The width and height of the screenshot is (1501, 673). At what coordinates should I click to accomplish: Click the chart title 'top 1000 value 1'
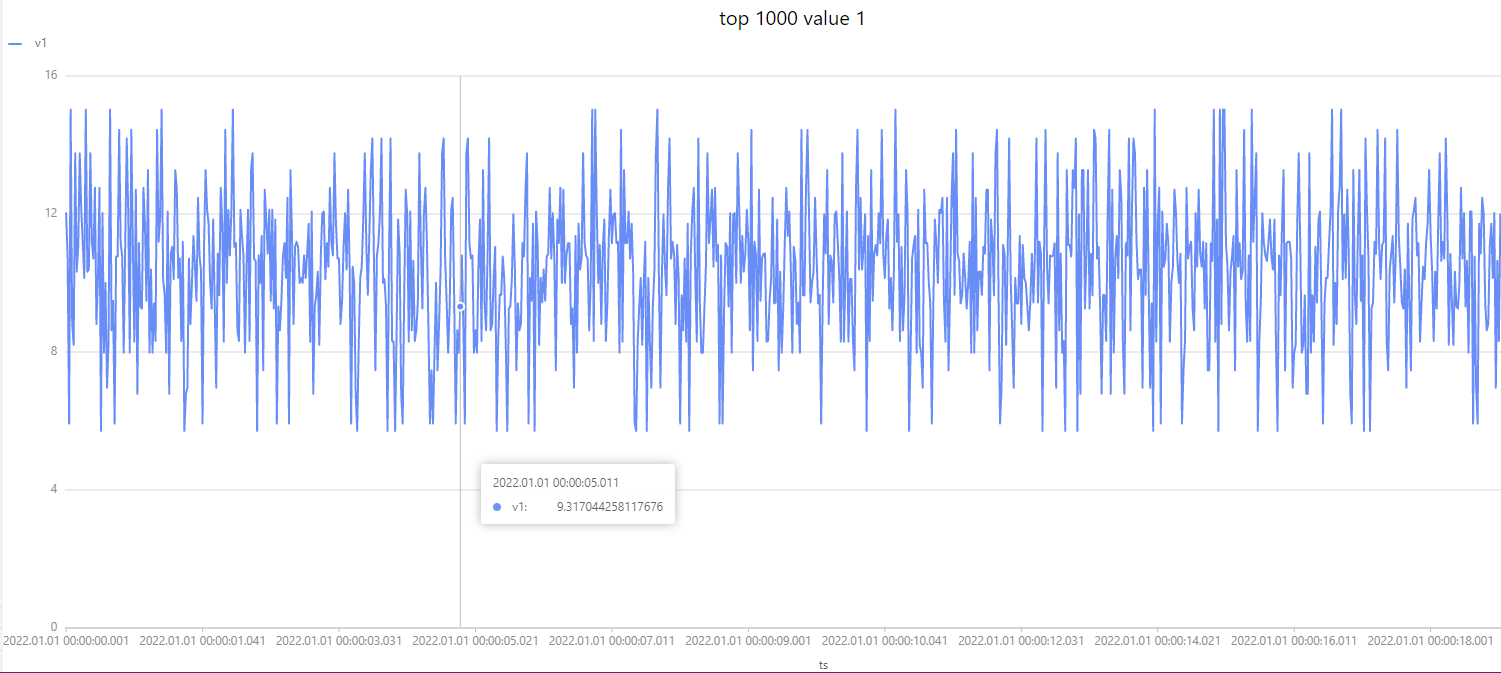[791, 19]
